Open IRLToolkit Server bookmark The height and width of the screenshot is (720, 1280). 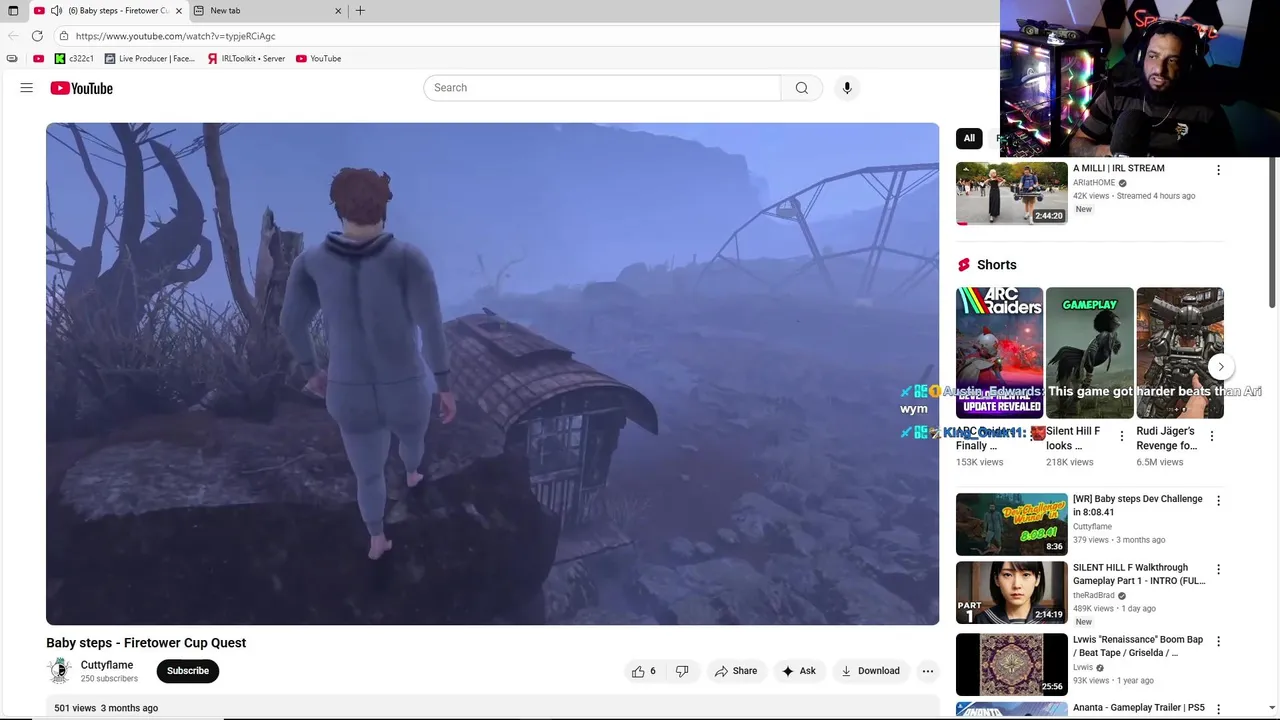point(246,59)
